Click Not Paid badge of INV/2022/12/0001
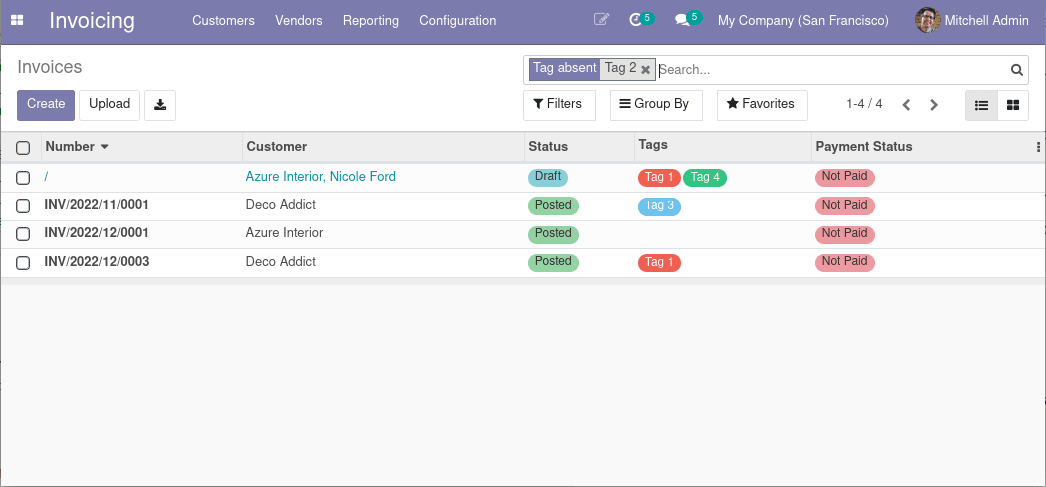 (845, 234)
